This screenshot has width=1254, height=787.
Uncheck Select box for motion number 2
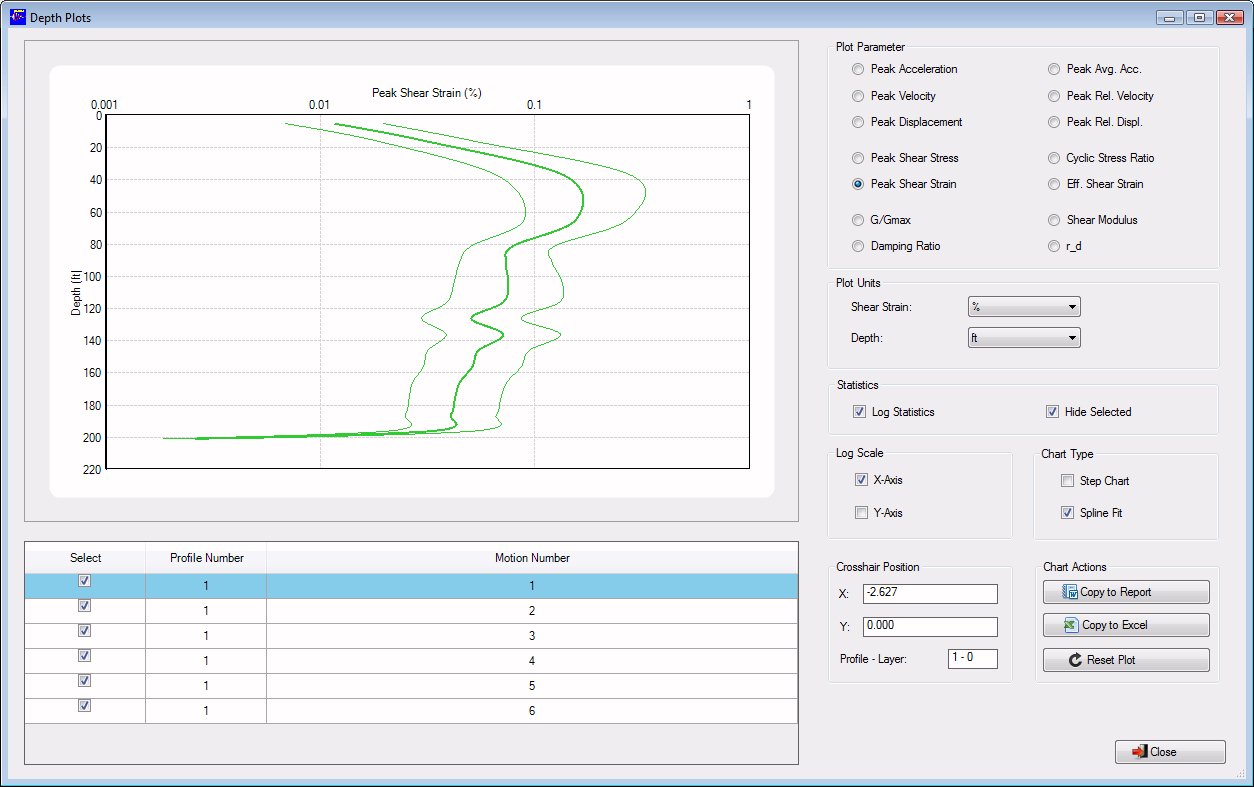(x=85, y=606)
